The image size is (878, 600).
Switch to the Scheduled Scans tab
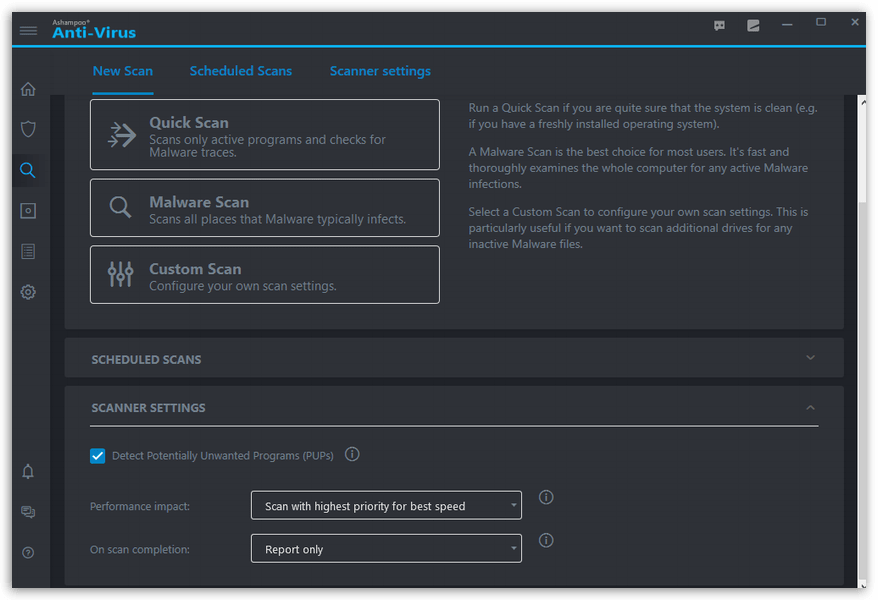[241, 71]
